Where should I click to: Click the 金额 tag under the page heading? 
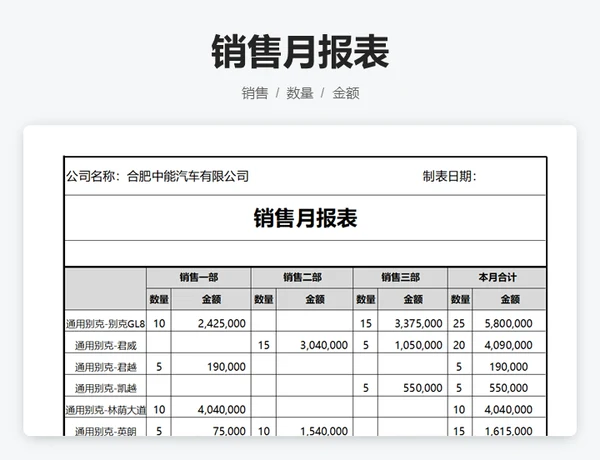point(346,93)
